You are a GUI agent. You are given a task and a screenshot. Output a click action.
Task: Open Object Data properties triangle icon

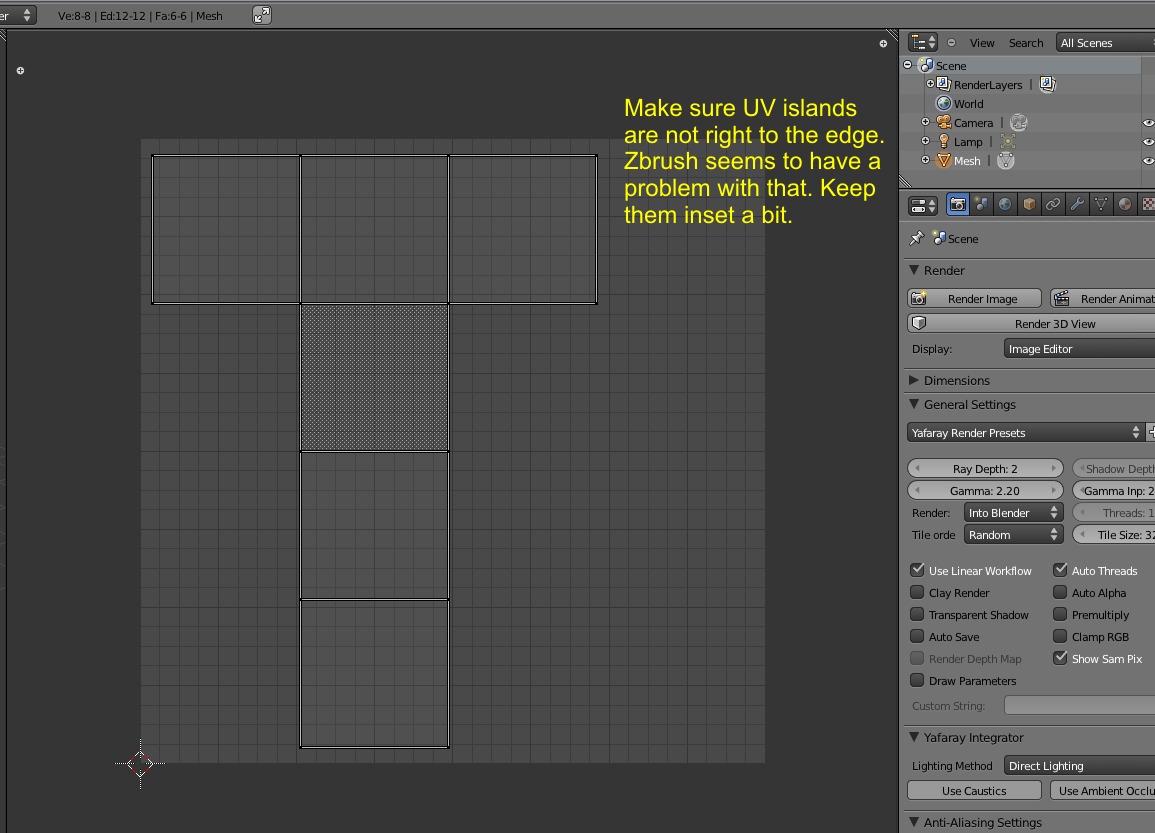click(x=1101, y=205)
